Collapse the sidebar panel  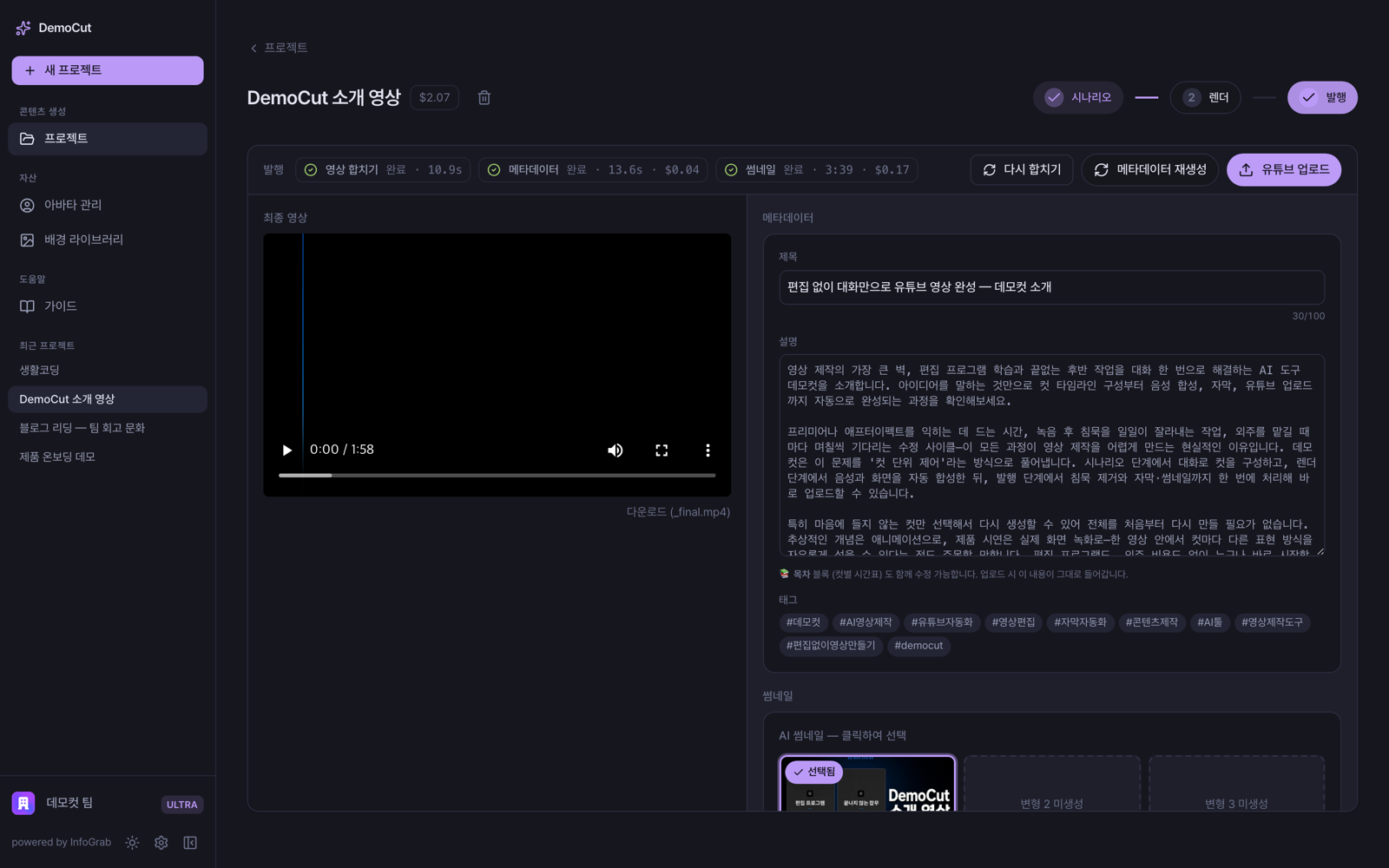tap(190, 843)
